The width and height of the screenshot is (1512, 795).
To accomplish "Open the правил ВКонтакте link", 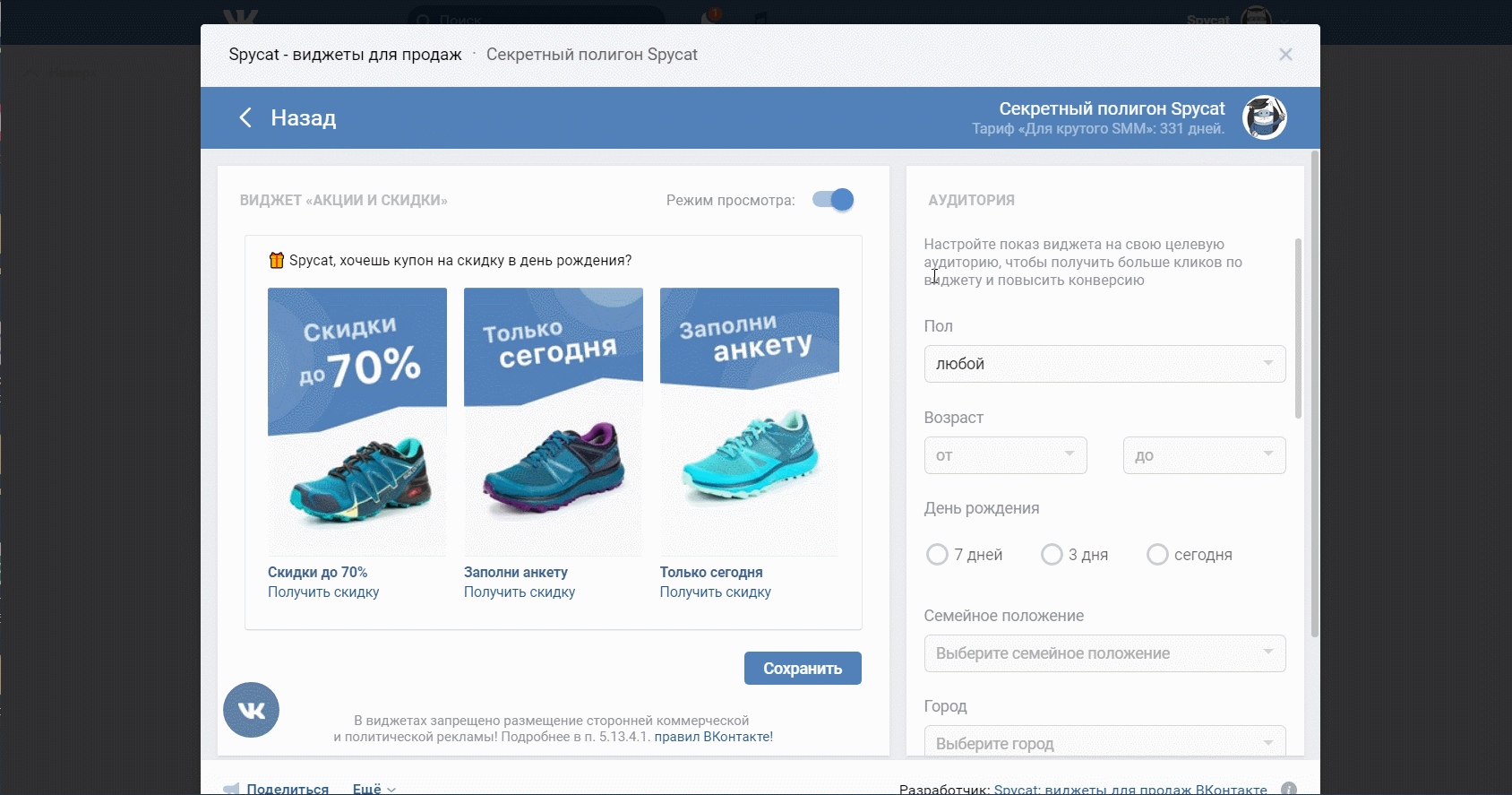I will (713, 737).
